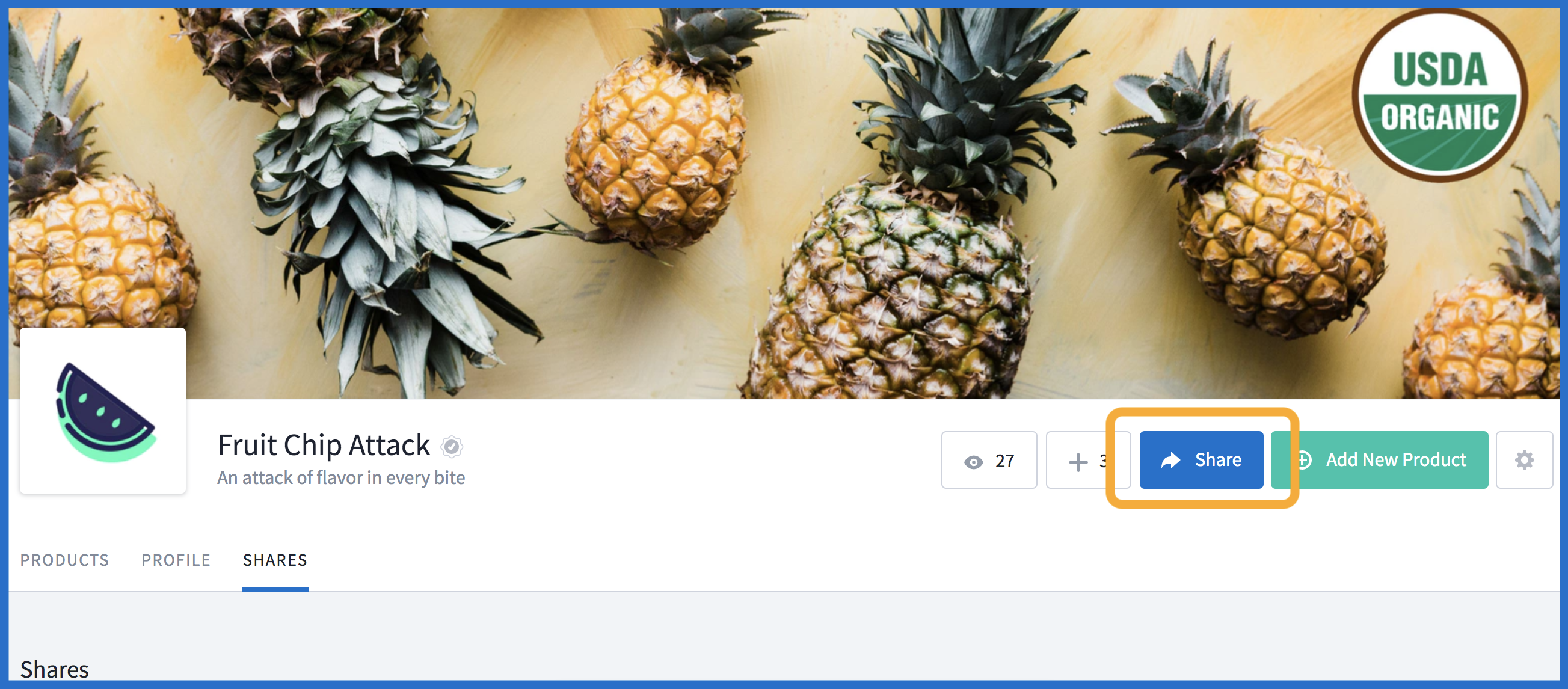The height and width of the screenshot is (689, 1568).
Task: Click the Fruit Chip Attack brand name
Action: pyautogui.click(x=323, y=445)
